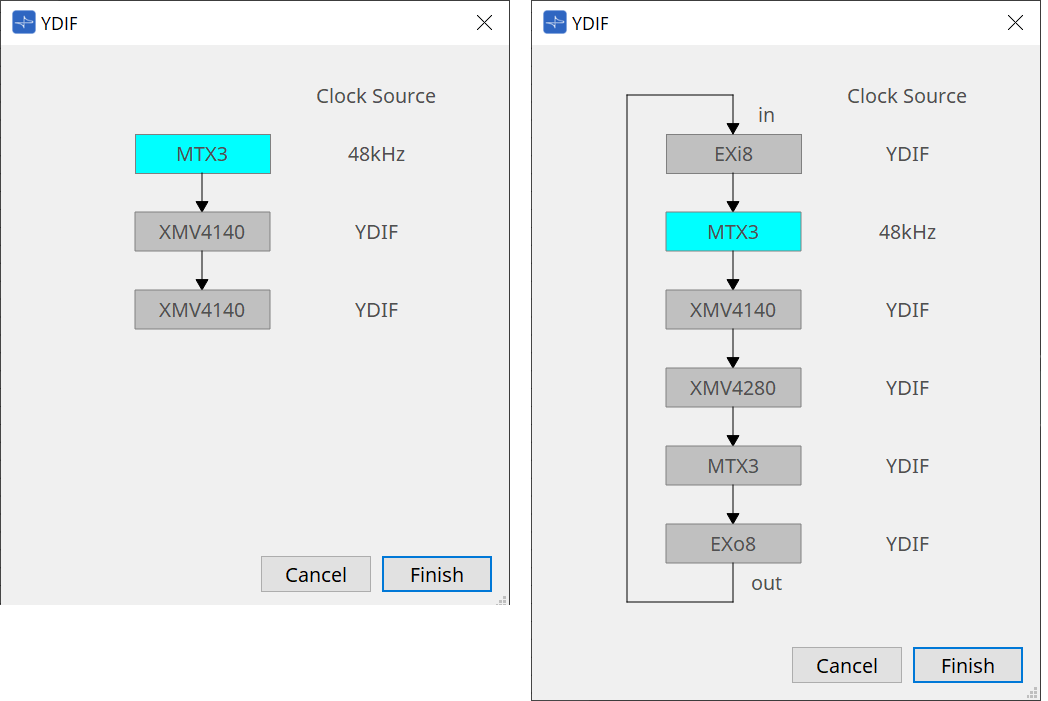Click the 48kHz clock source in left dialog

376,154
